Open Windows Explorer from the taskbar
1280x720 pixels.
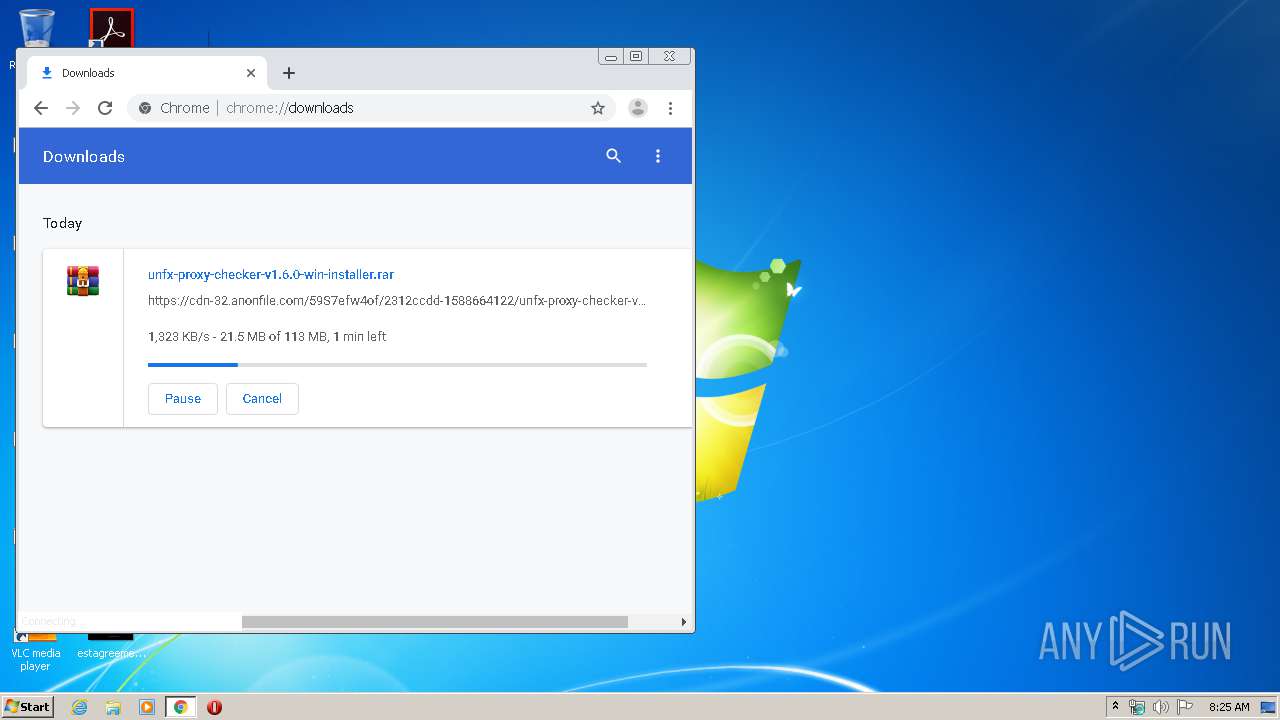point(113,707)
